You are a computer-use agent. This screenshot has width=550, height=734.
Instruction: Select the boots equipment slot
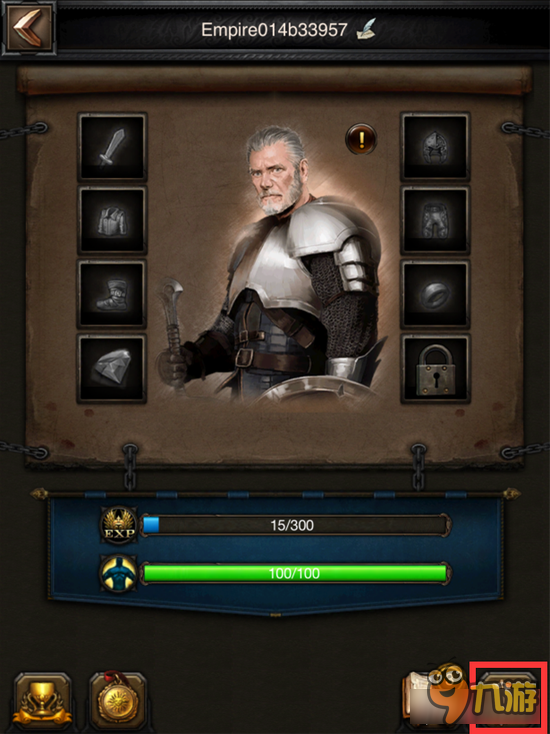112,294
